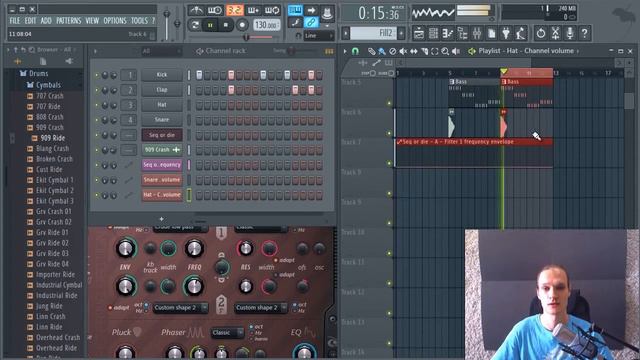Select the playlist zoom tool
Screen dimensions: 640x360
click(445, 51)
